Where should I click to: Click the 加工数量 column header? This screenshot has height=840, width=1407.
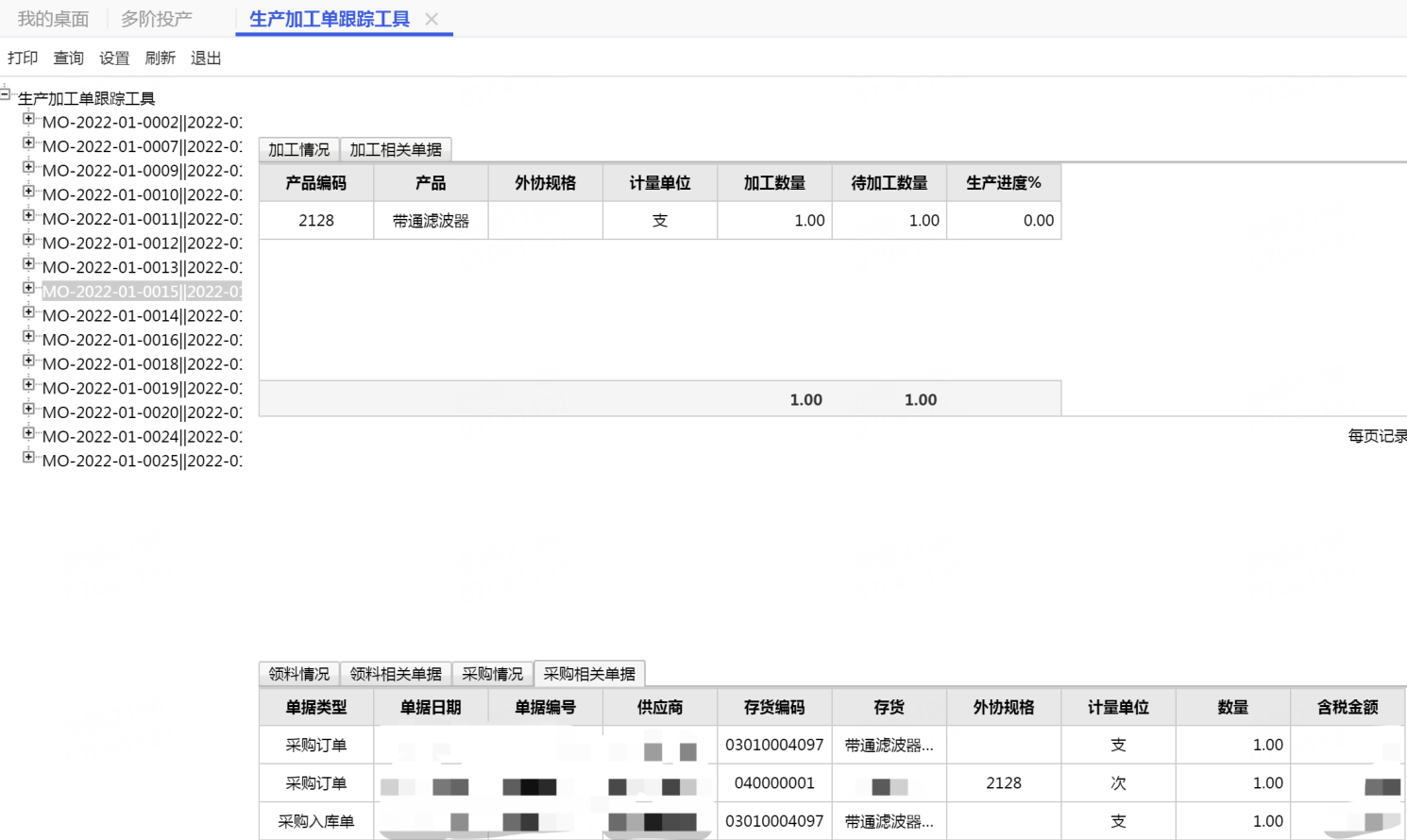click(x=774, y=183)
